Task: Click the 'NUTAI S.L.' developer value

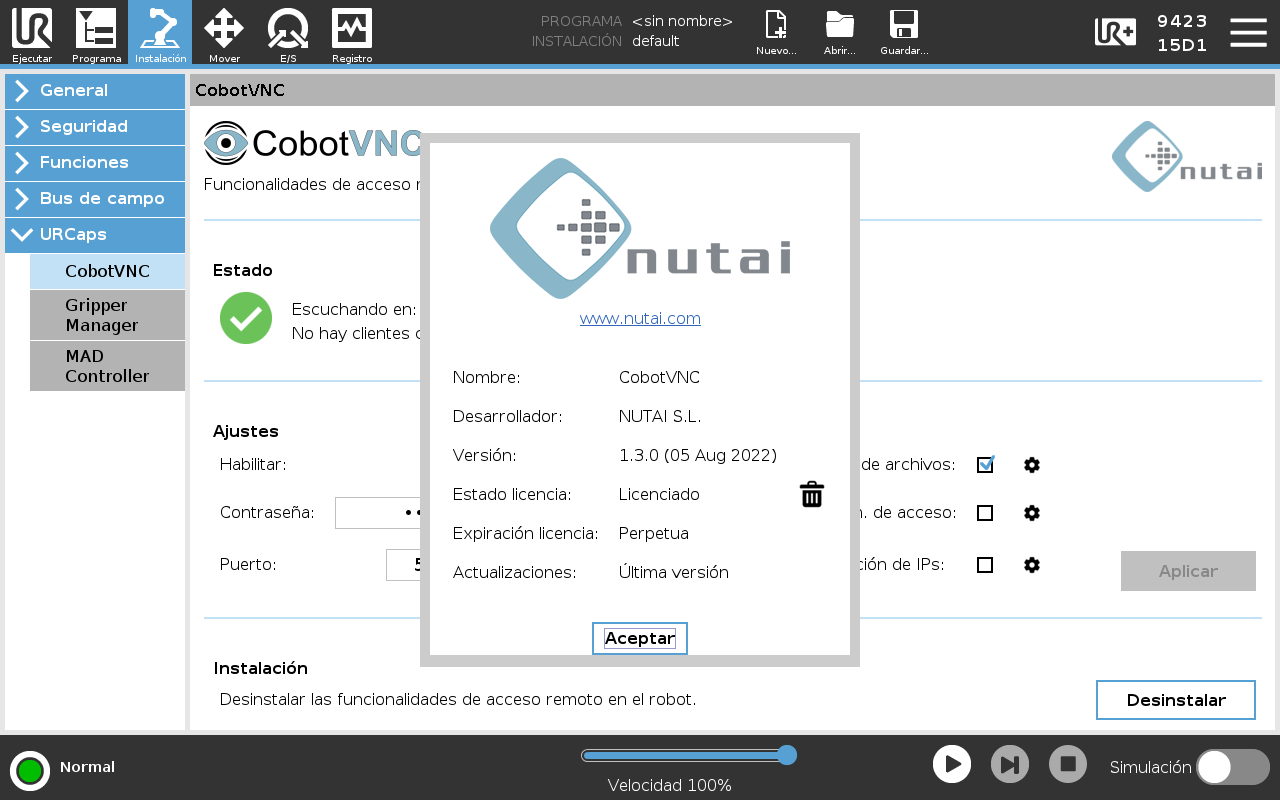Action: tap(660, 416)
